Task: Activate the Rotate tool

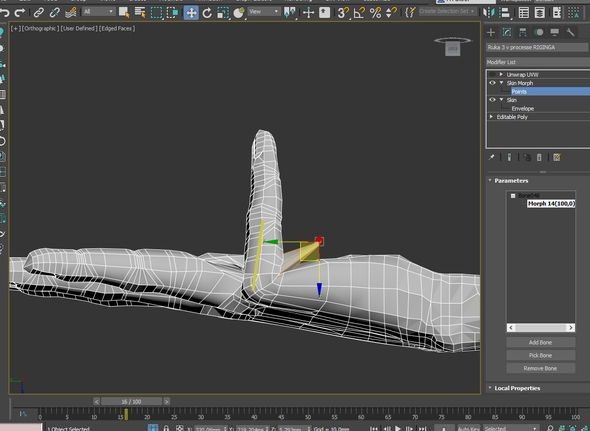Action: tap(207, 13)
